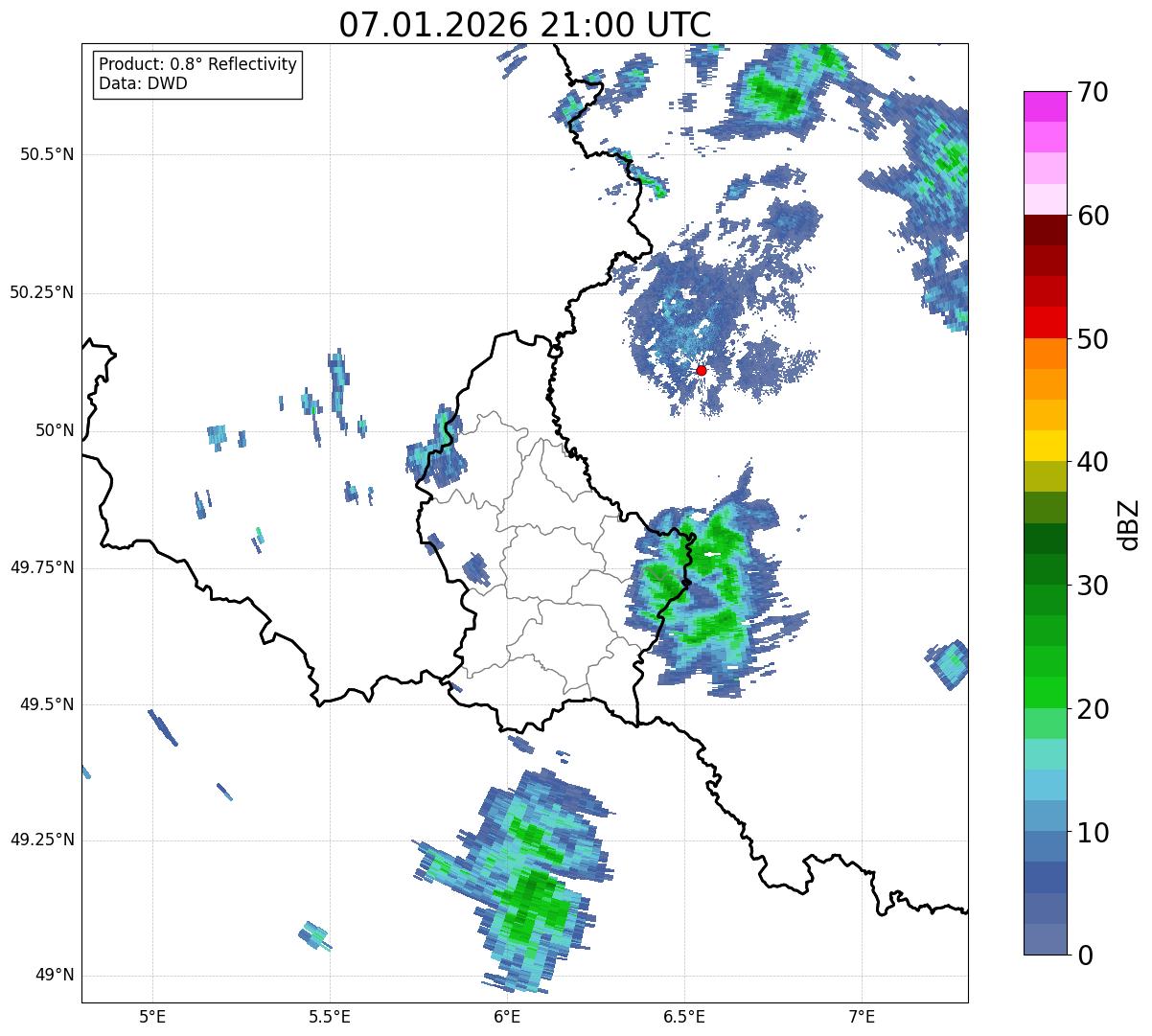
Task: Click the 6°E longitude label
Action: tap(507, 1017)
